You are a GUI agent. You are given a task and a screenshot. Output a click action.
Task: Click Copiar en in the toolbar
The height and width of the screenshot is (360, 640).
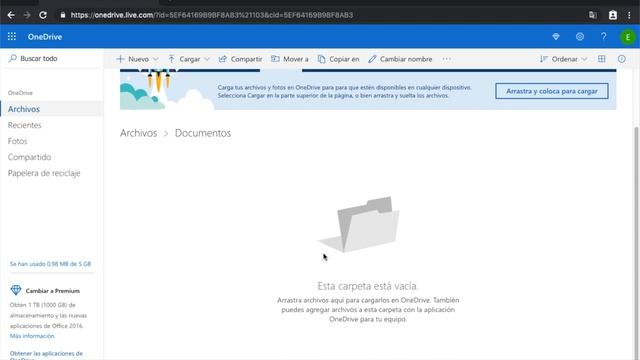(338, 59)
